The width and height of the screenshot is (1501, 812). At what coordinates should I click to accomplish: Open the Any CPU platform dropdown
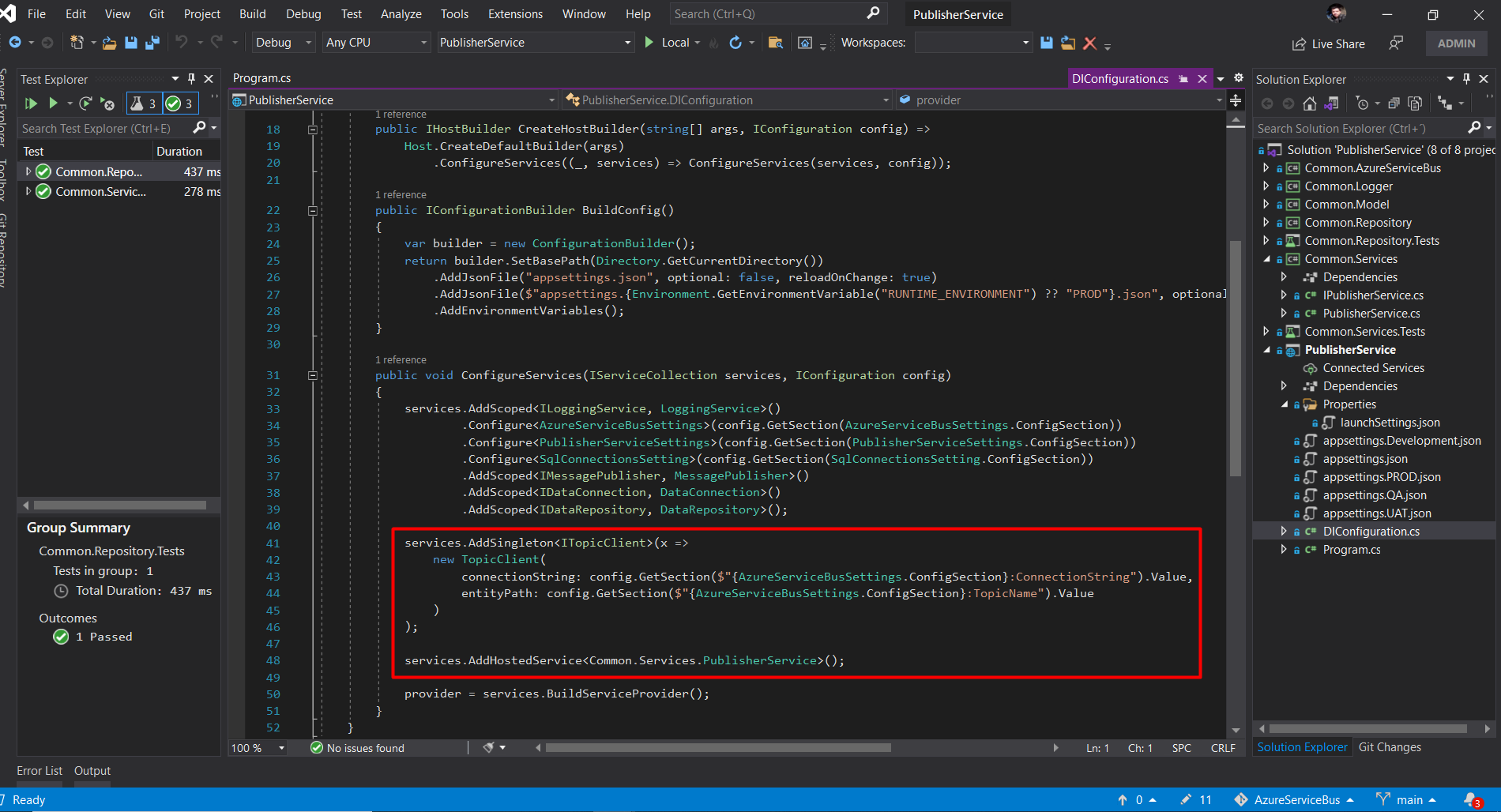point(376,42)
